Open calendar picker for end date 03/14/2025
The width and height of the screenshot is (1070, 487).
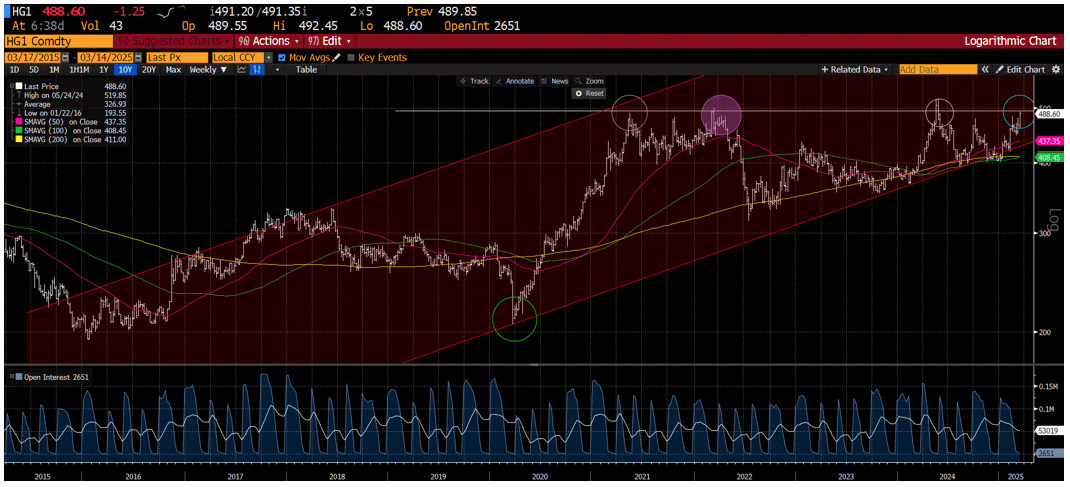coord(137,58)
